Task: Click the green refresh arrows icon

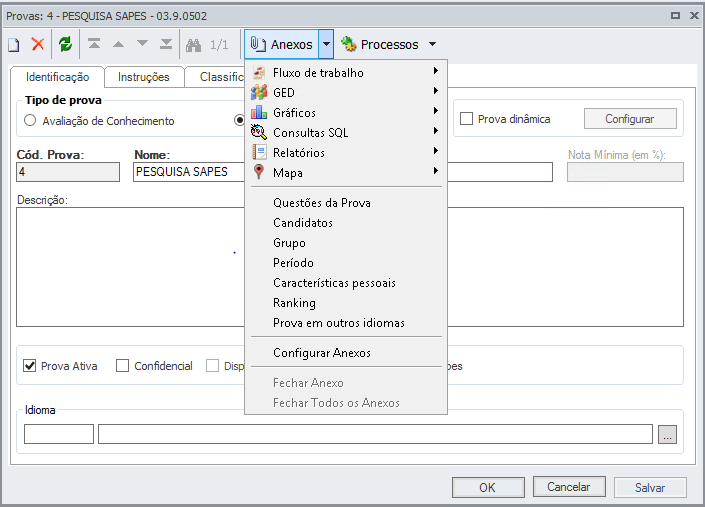Action: click(65, 44)
